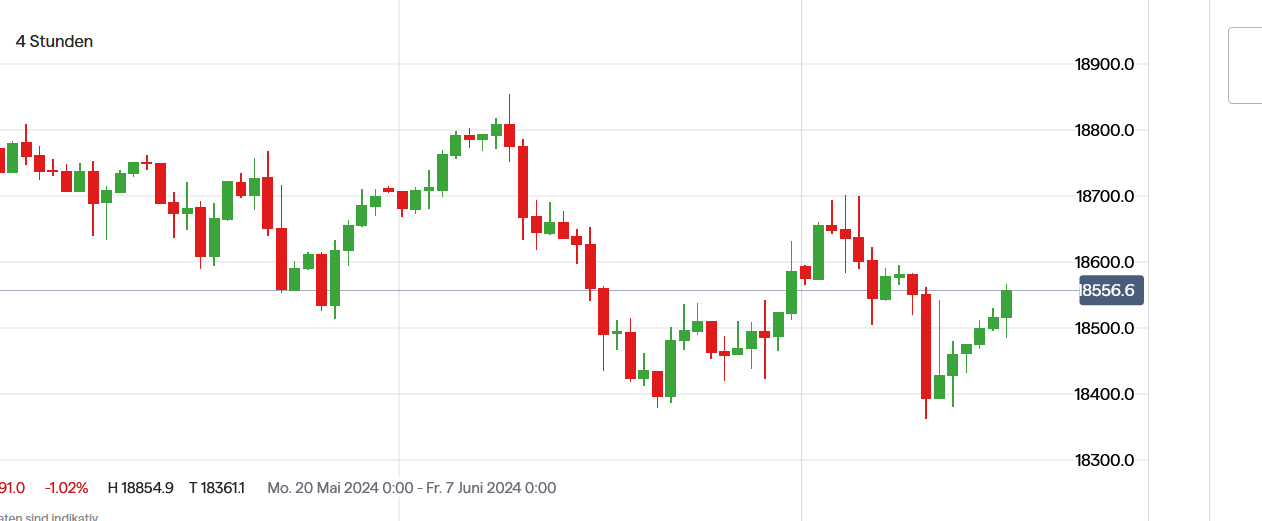Click the -1.02% percentage change value
1262x521 pixels.
[x=66, y=488]
